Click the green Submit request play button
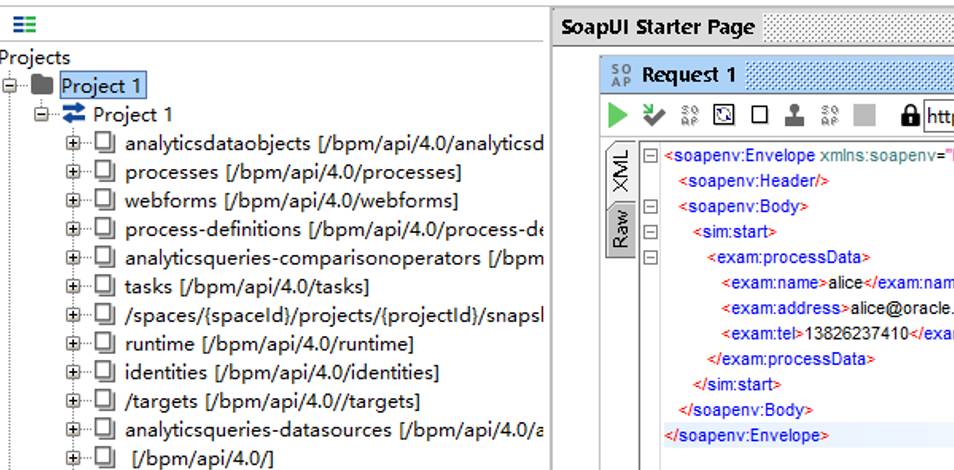Image resolution: width=954 pixels, height=470 pixels. pos(618,115)
